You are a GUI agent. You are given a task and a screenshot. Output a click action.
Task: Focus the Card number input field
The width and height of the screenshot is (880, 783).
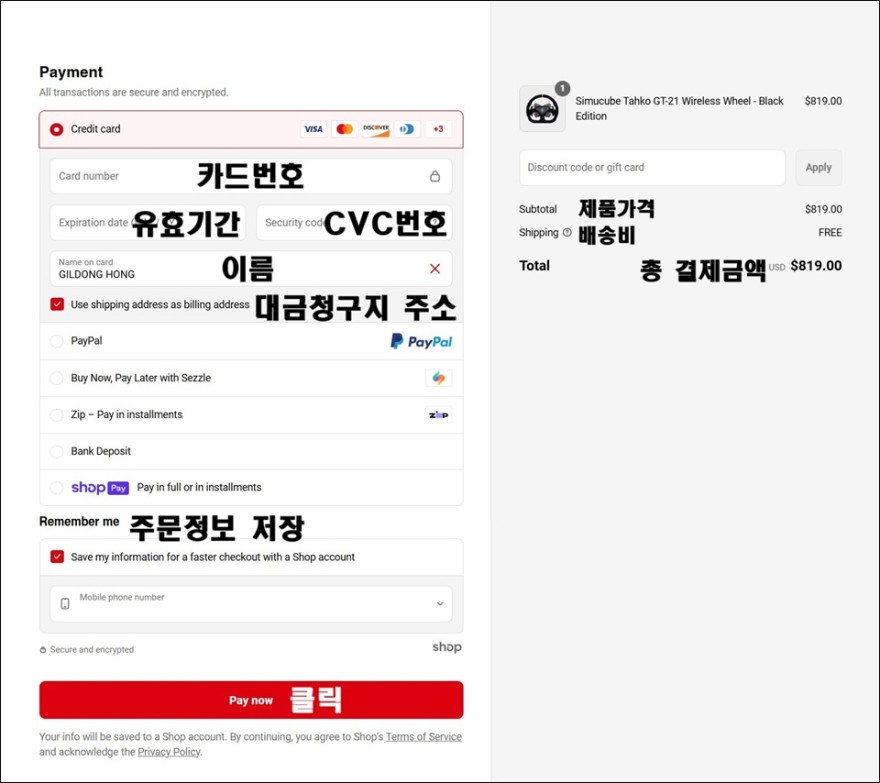point(251,176)
